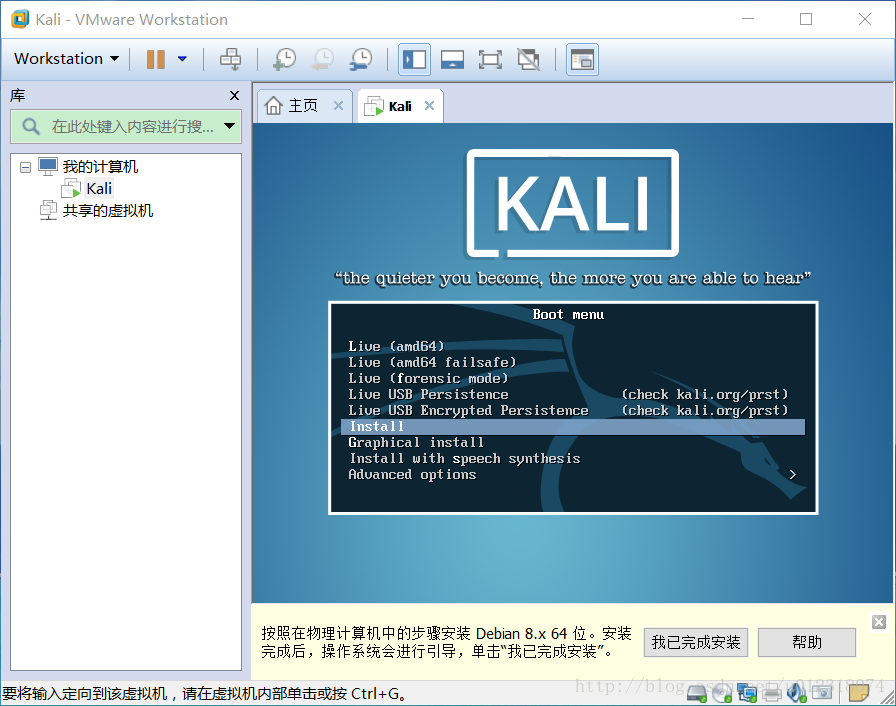Select Install with speech synthesis entry
Image resolution: width=896 pixels, height=706 pixels.
coord(465,458)
